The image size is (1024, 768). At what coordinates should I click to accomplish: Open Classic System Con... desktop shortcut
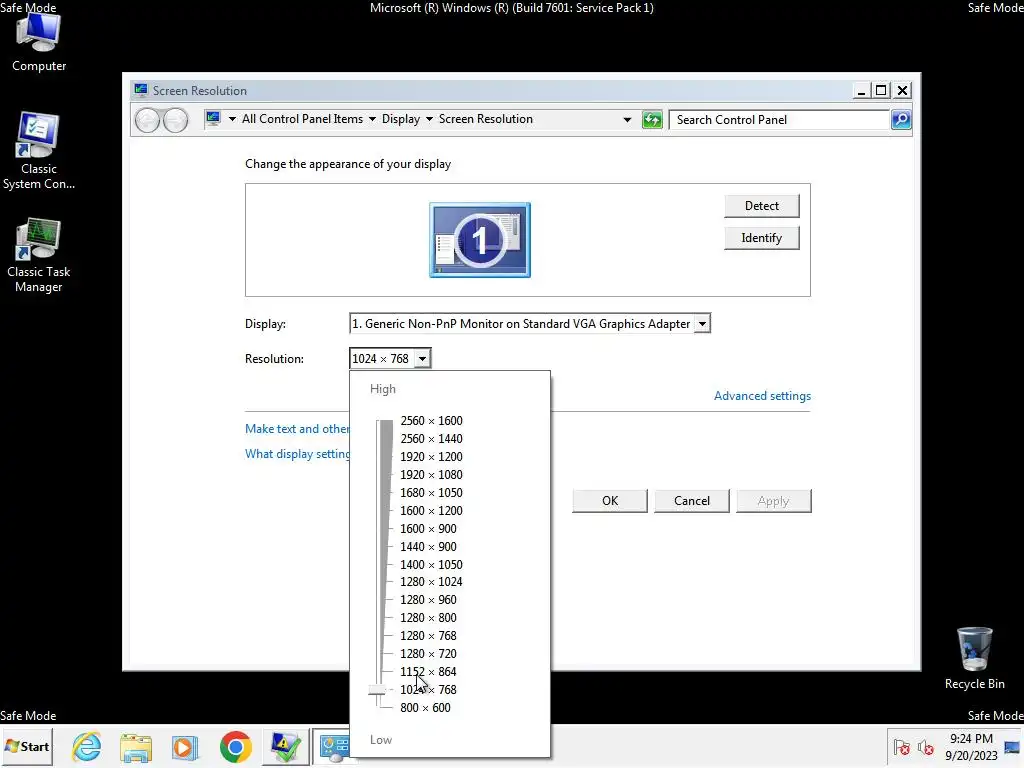click(39, 151)
